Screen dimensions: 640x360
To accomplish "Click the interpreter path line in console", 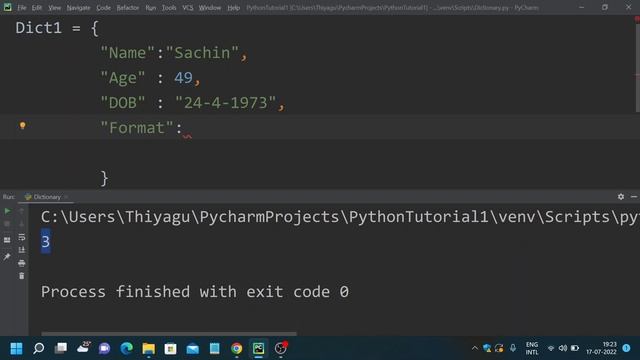I will coord(340,217).
